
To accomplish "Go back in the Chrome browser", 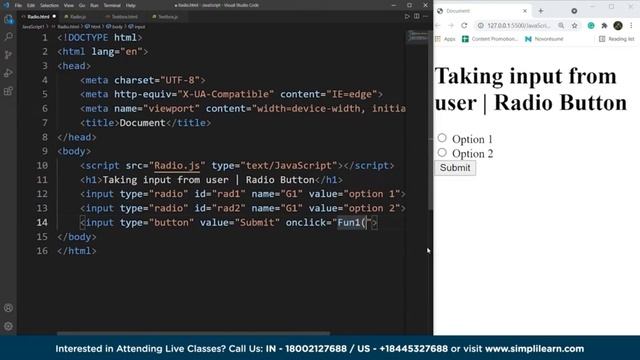I will (x=438, y=25).
